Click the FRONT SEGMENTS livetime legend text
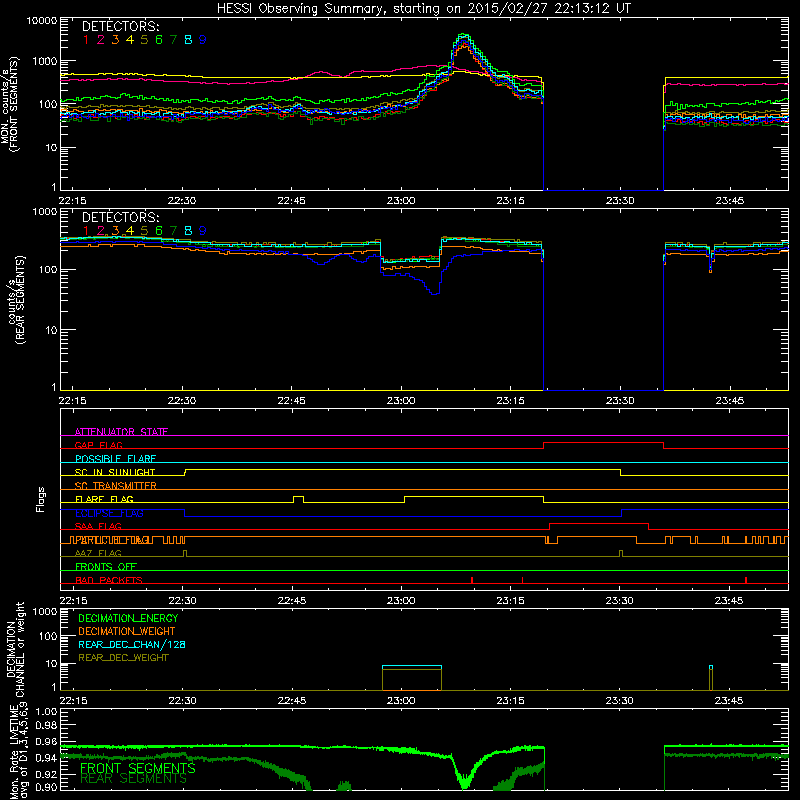 tap(138, 768)
